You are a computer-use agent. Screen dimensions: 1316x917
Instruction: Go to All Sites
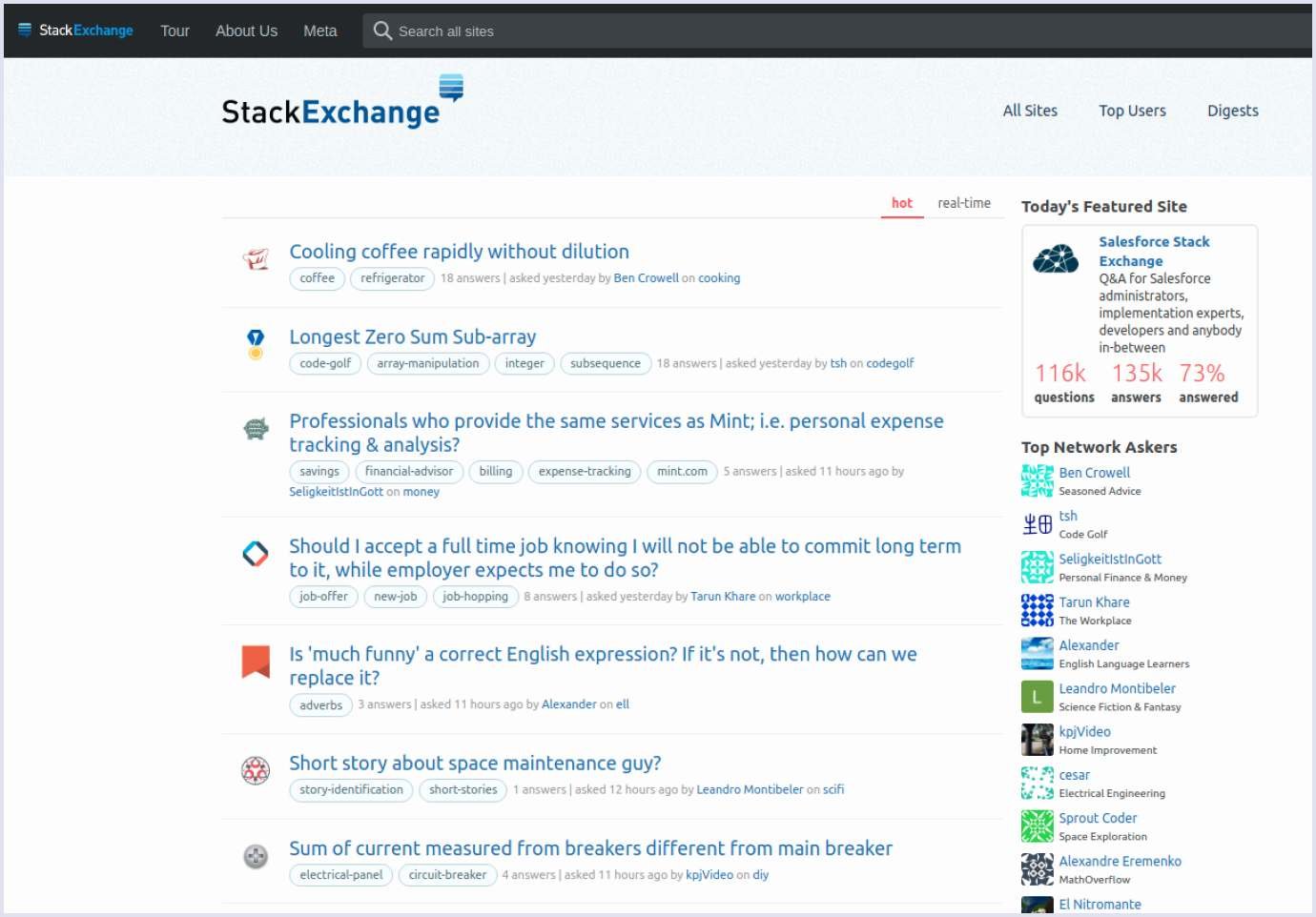(1030, 111)
